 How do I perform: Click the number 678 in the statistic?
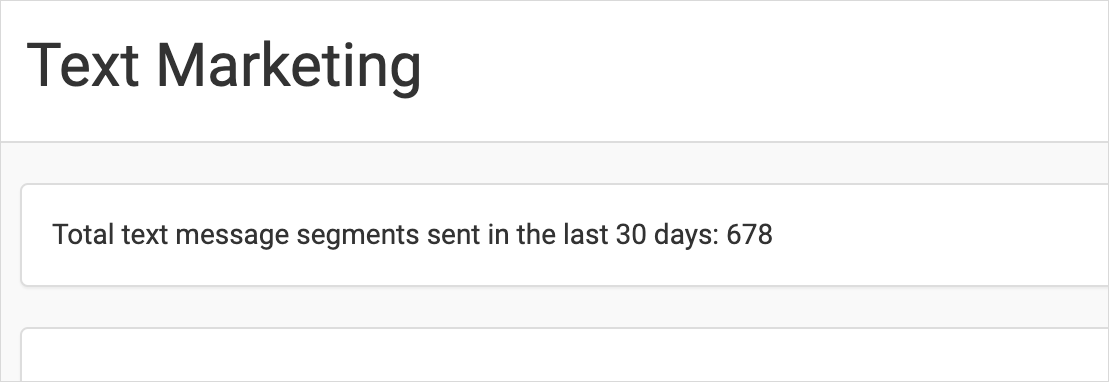coord(750,235)
